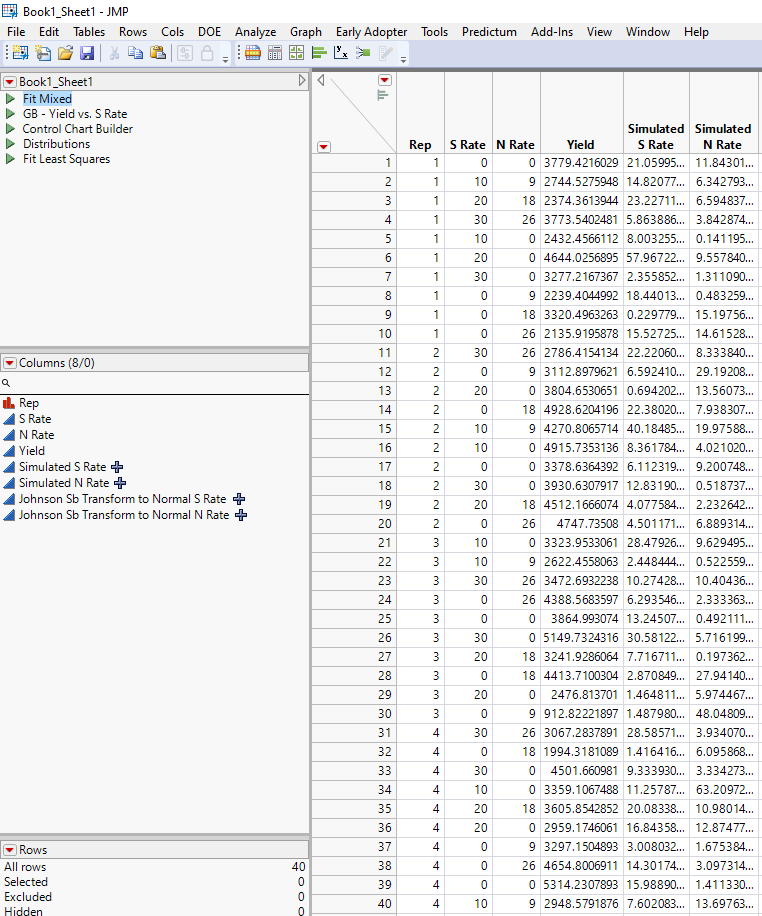This screenshot has width=762, height=916.
Task: Click the Fit Y by X toolbar icon
Action: pos(341,53)
